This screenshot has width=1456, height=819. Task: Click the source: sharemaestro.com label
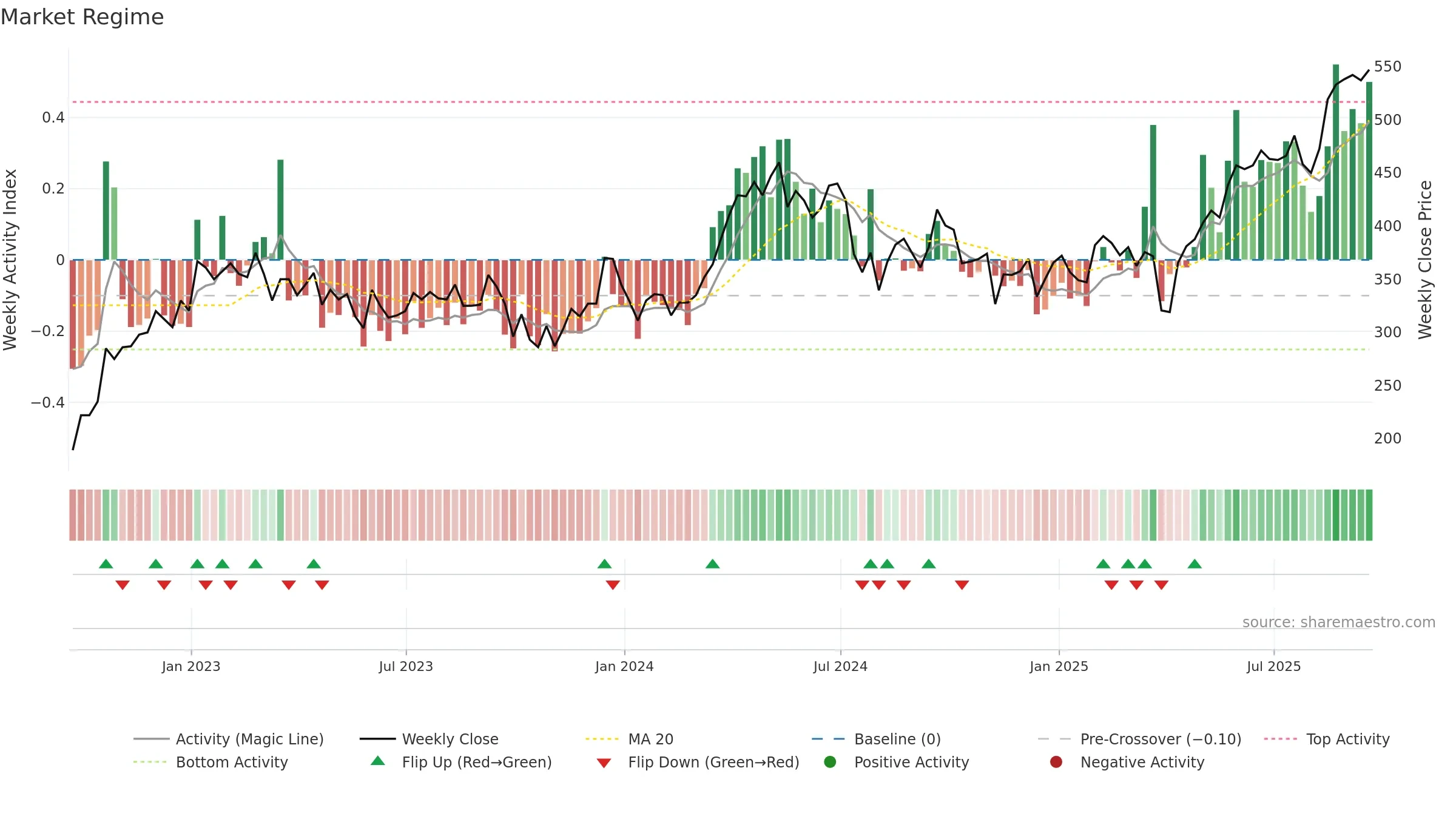click(1339, 622)
